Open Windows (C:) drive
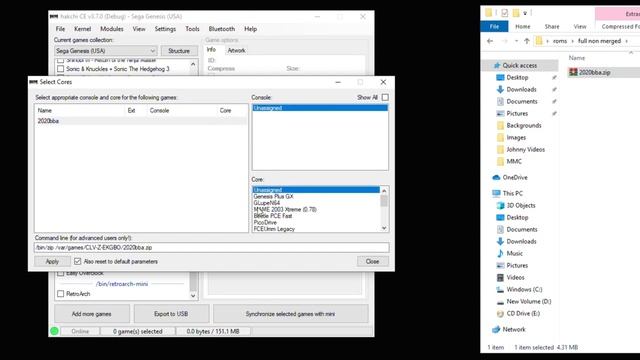The height and width of the screenshot is (360, 640). [x=524, y=289]
